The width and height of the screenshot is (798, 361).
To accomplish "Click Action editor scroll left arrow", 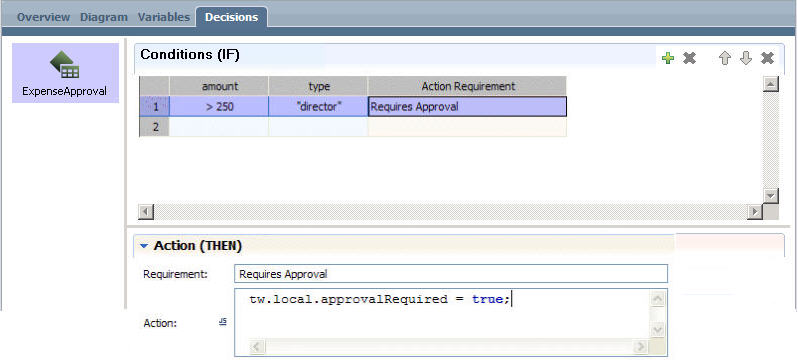I will [x=258, y=347].
